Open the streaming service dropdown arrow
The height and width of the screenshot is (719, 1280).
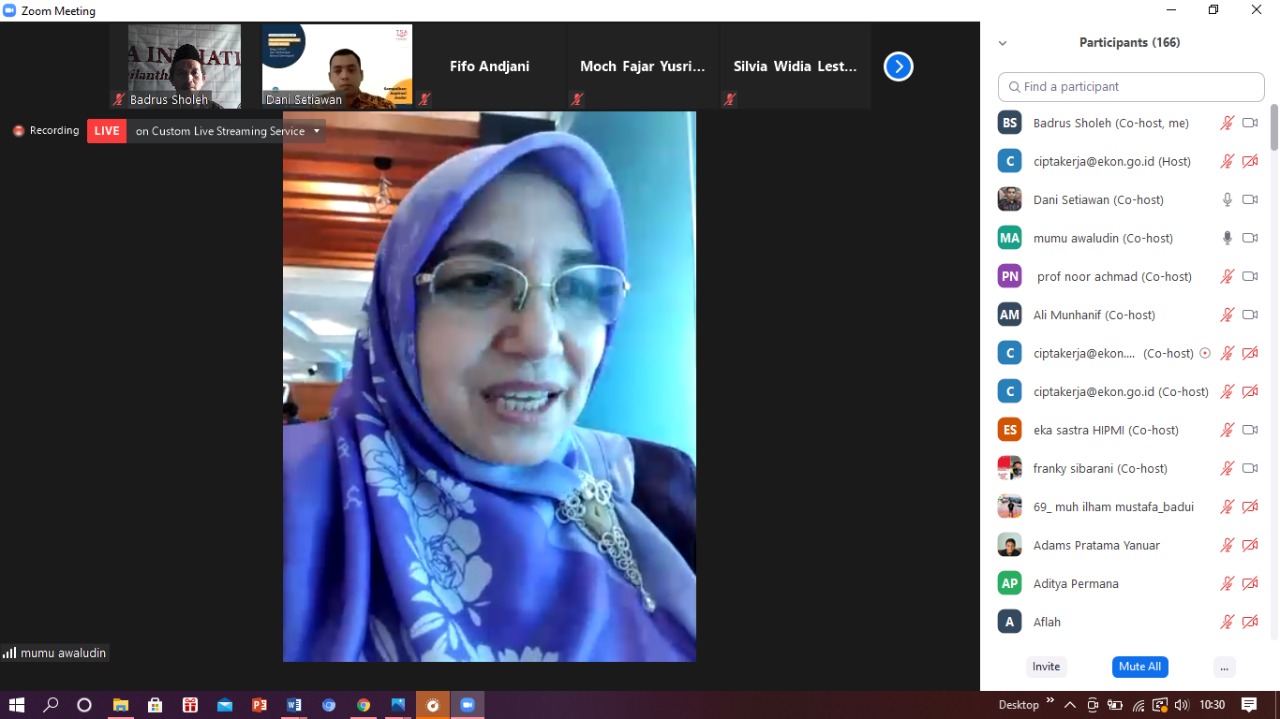tap(317, 131)
